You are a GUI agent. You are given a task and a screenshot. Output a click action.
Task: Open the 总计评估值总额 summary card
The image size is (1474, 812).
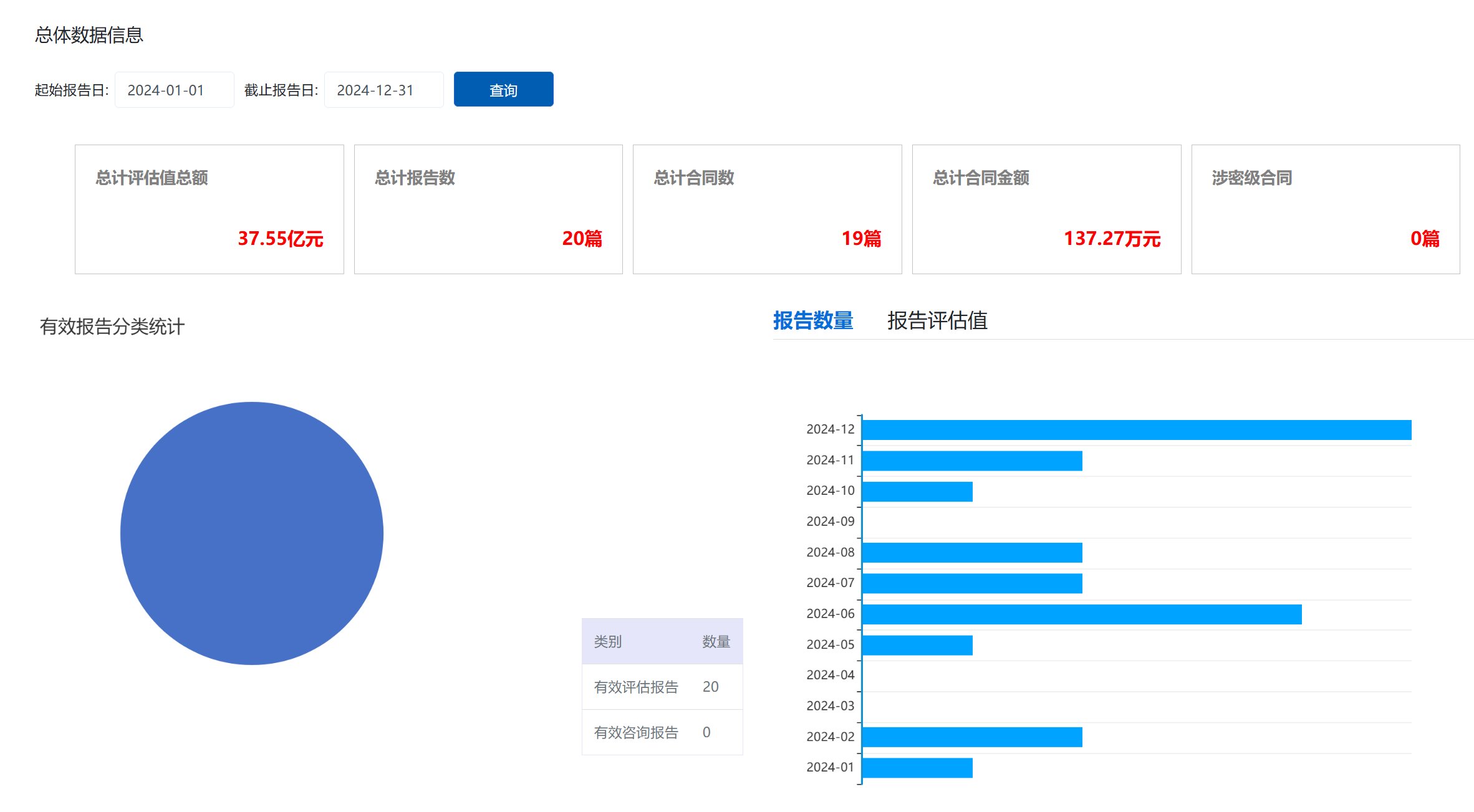pos(209,209)
